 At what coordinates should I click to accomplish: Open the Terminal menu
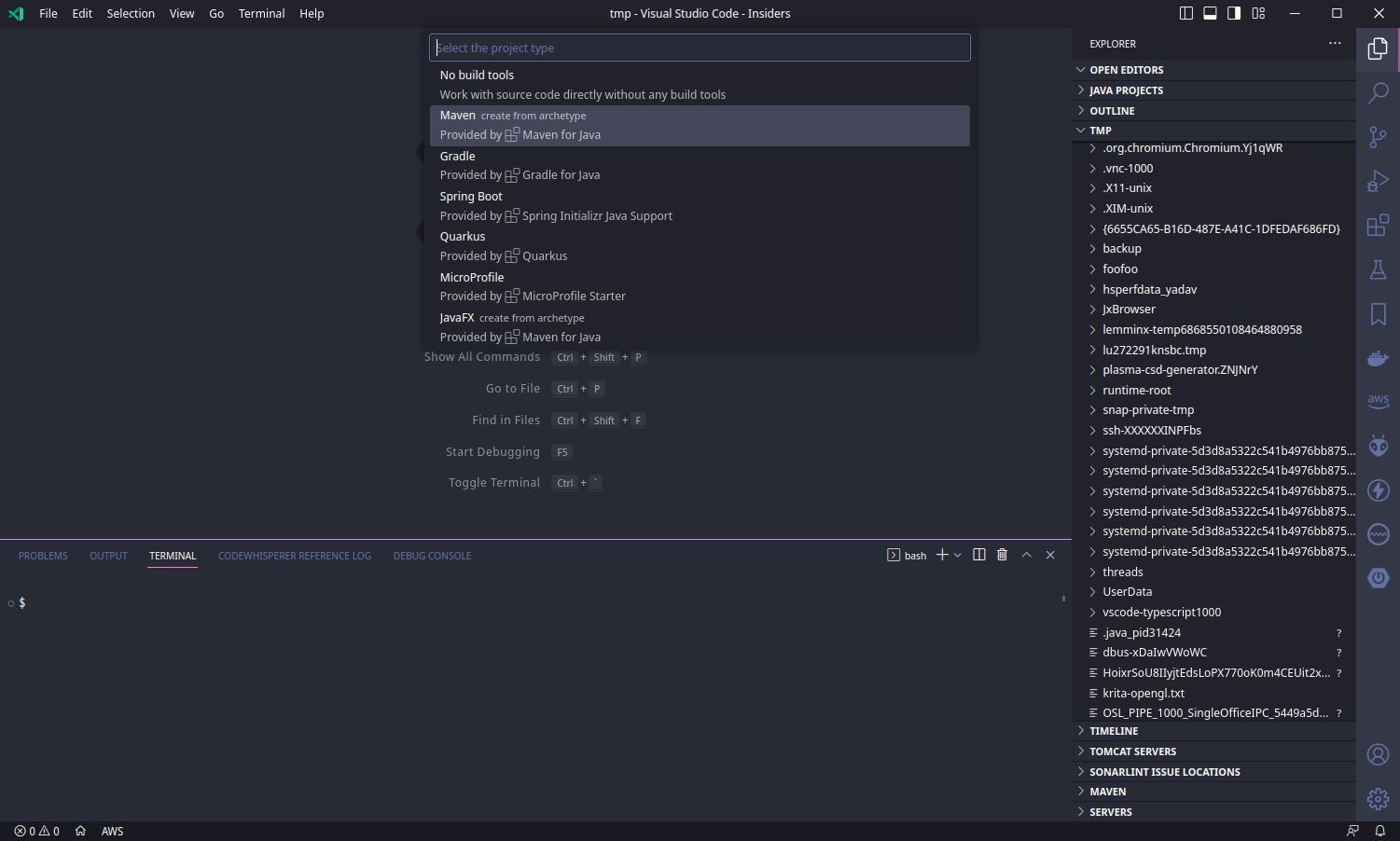(x=261, y=13)
